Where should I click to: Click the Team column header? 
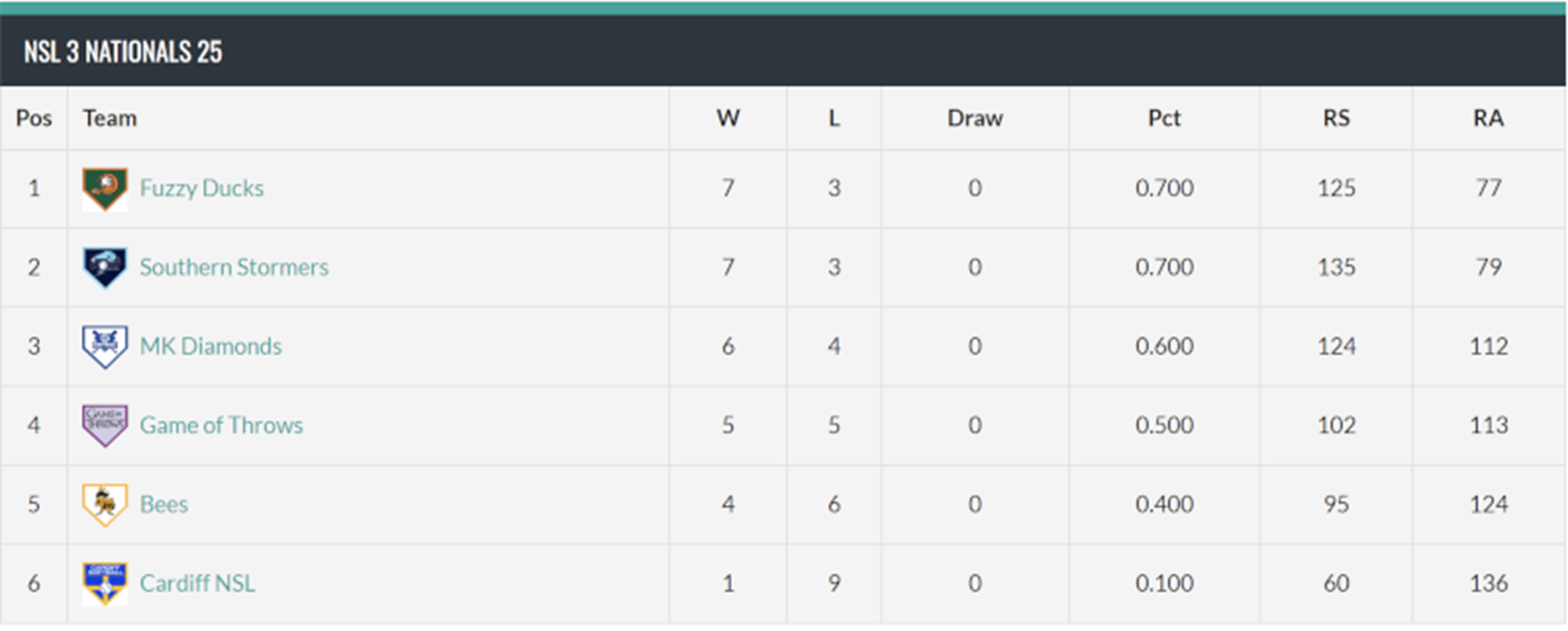point(110,118)
